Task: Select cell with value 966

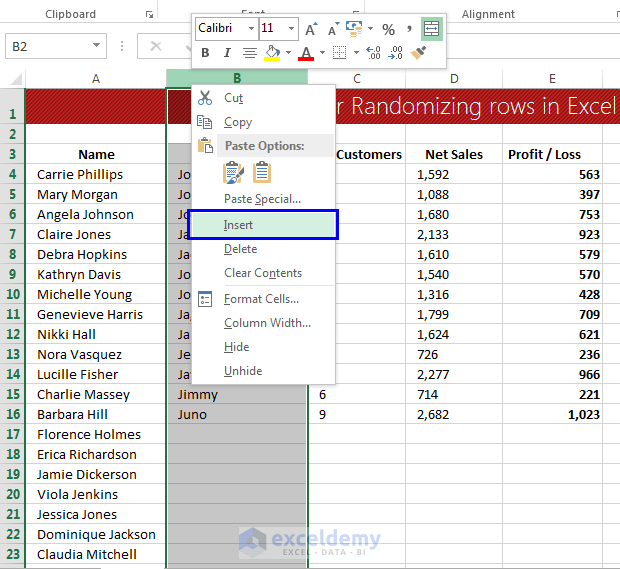Action: pos(552,374)
